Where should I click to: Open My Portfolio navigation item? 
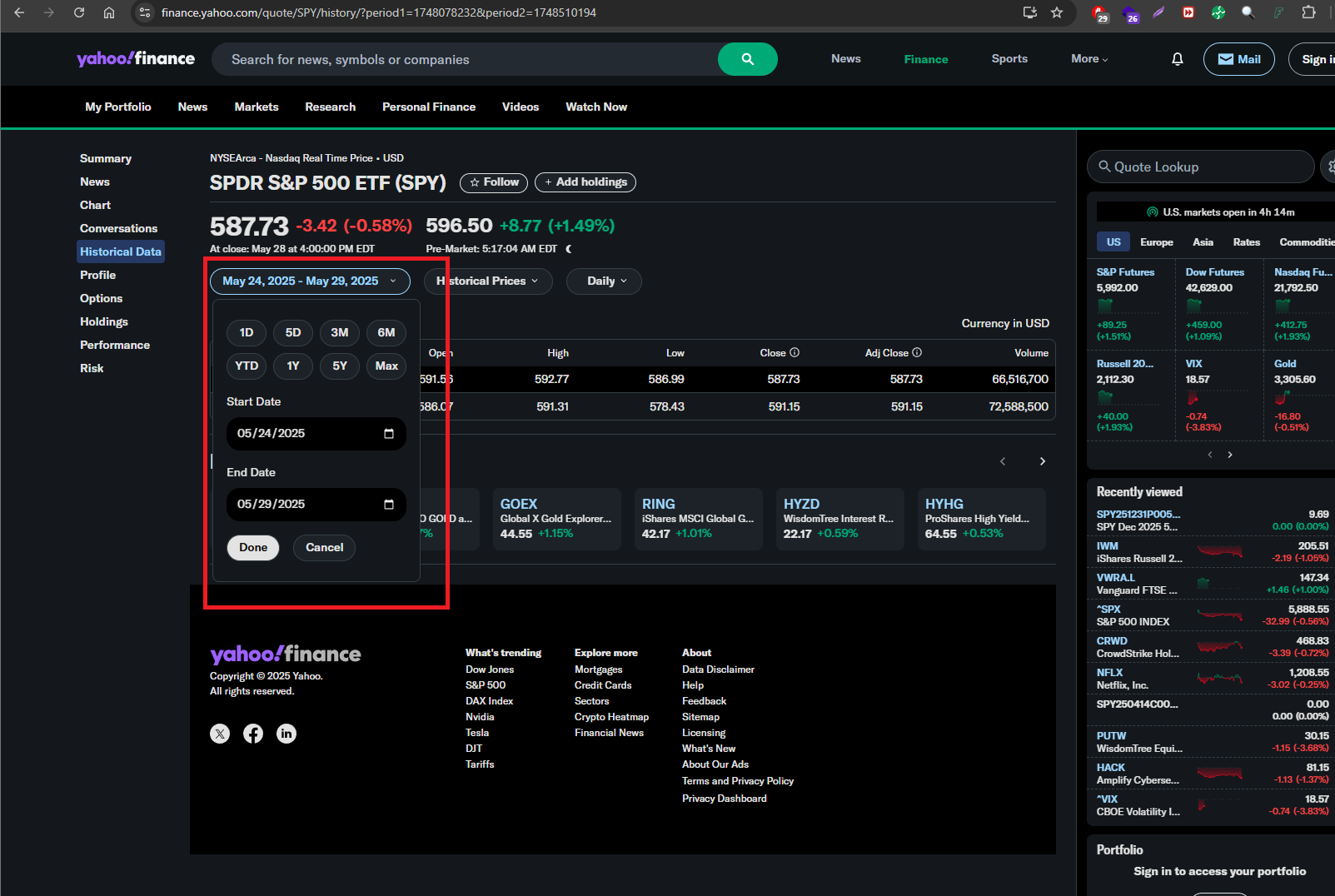[x=118, y=107]
